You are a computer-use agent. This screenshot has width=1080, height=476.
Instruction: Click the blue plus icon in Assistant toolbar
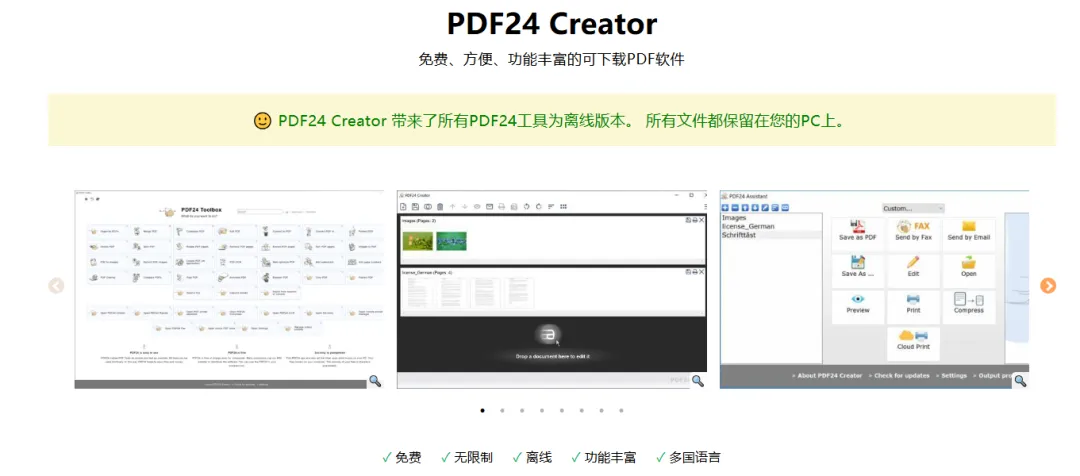pos(725,208)
